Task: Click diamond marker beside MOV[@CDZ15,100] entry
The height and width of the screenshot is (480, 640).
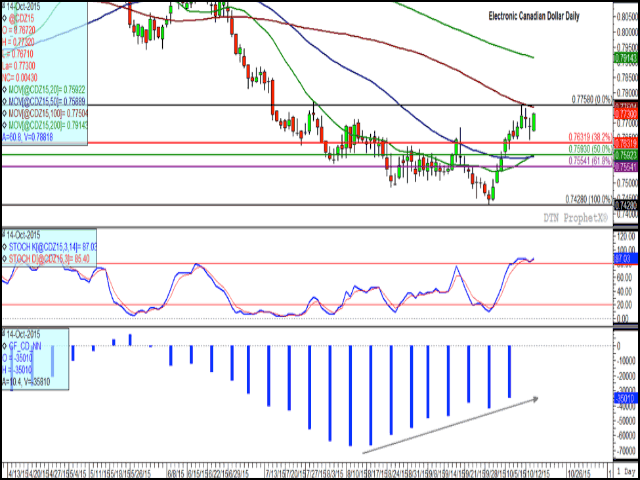Action: click(4, 111)
